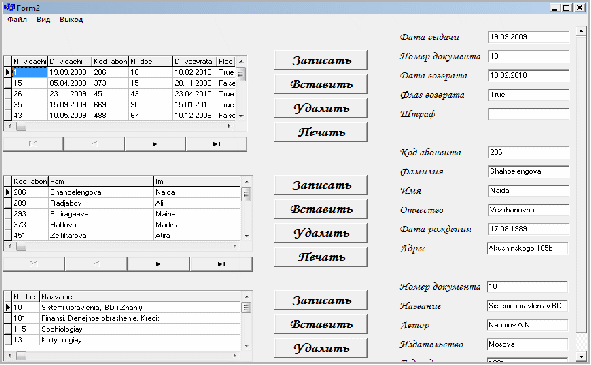Click Печать button next to the top grid
Viewport: 591px width, 365px height.
321,132
